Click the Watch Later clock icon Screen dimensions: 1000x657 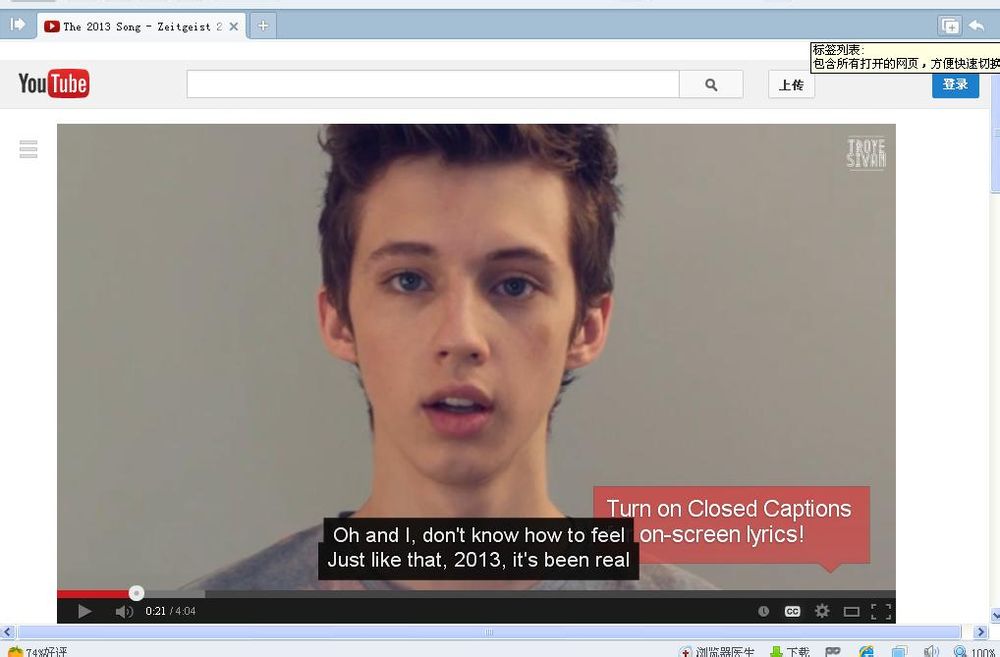(763, 611)
